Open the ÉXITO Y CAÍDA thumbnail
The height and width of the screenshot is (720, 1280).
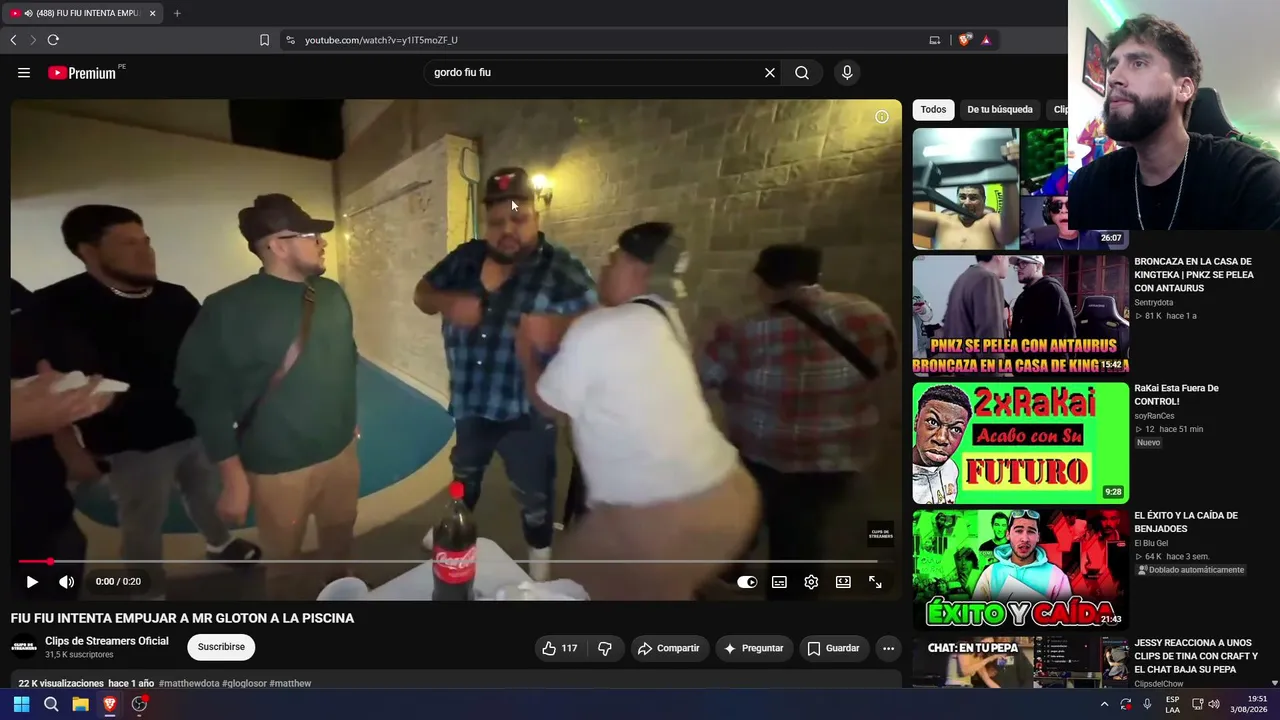(x=1021, y=569)
